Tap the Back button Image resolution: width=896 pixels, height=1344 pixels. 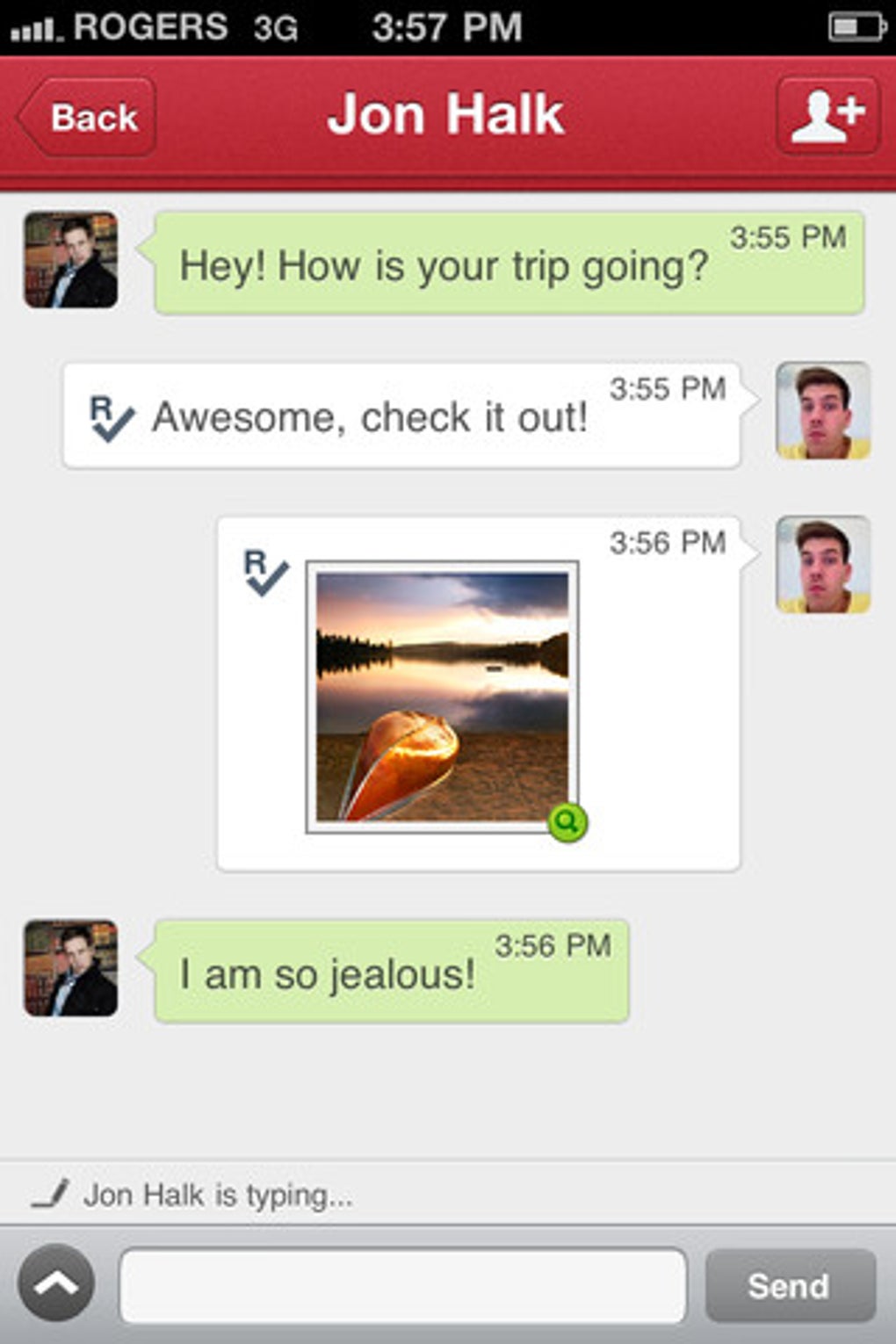tap(88, 117)
